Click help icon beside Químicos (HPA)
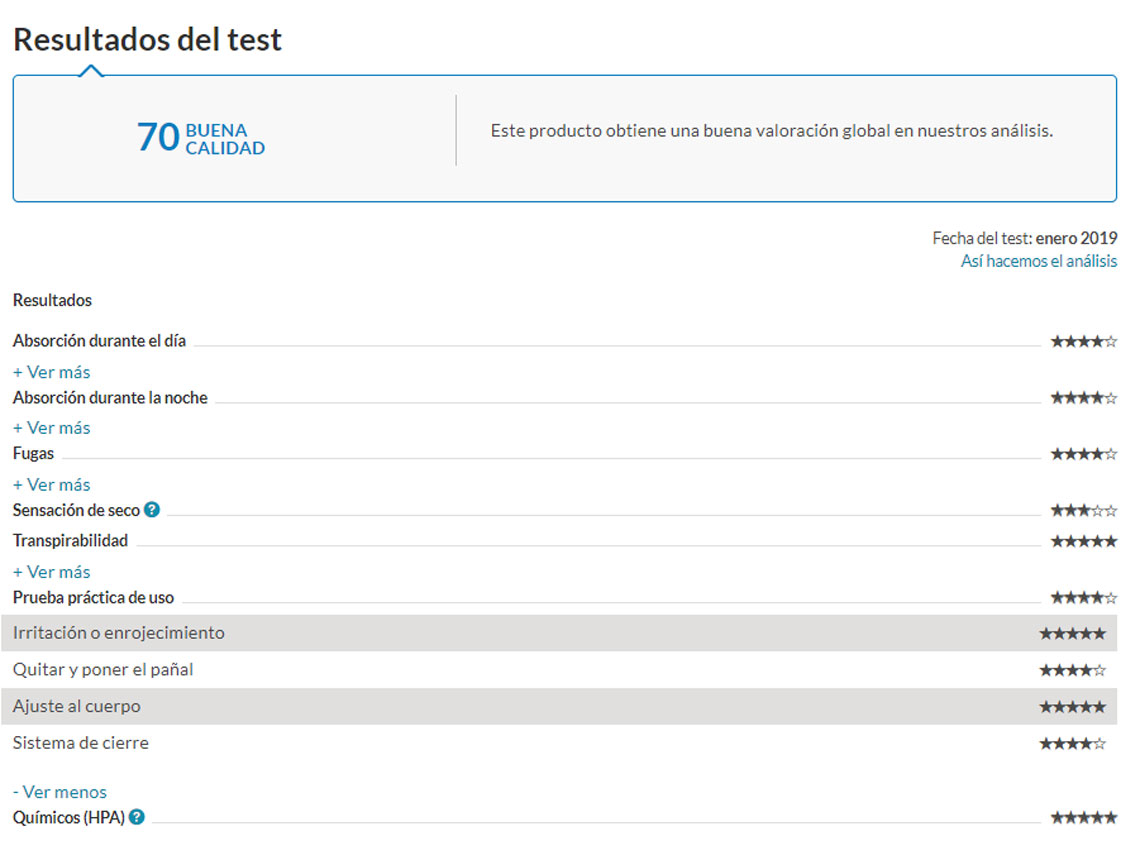Viewport: 1140px width, 855px height. [137, 817]
